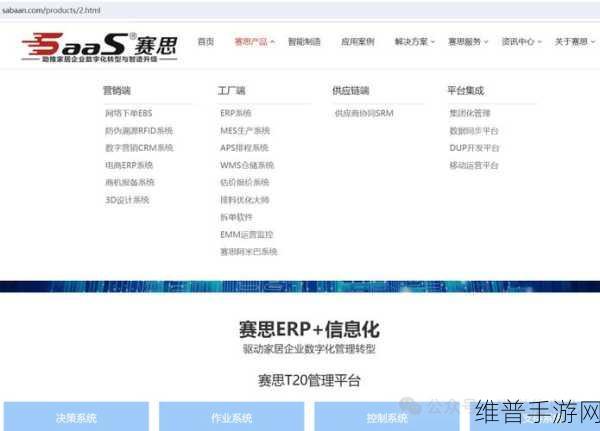Open the 排料优化大师 link
Image resolution: width=600 pixels, height=431 pixels.
pyautogui.click(x=245, y=200)
